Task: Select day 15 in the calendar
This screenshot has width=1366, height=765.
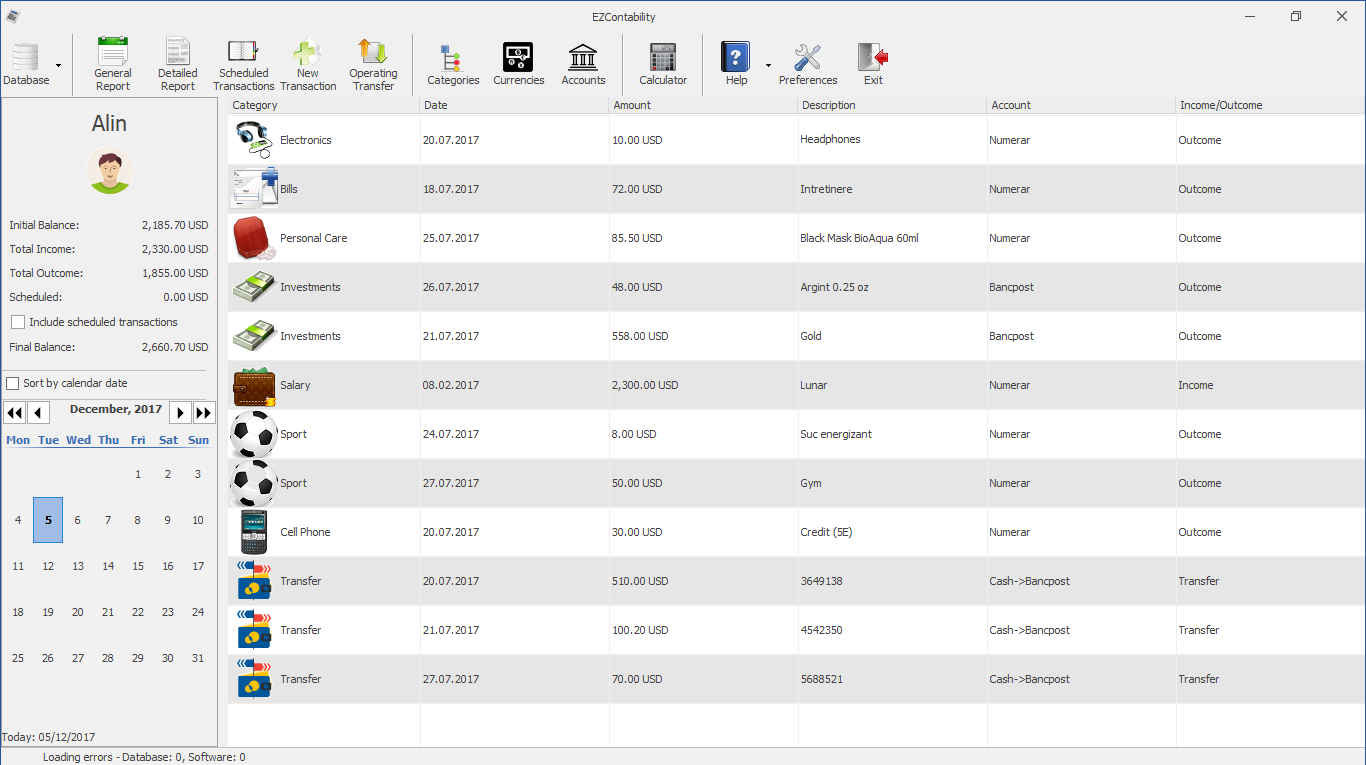Action: coord(138,566)
